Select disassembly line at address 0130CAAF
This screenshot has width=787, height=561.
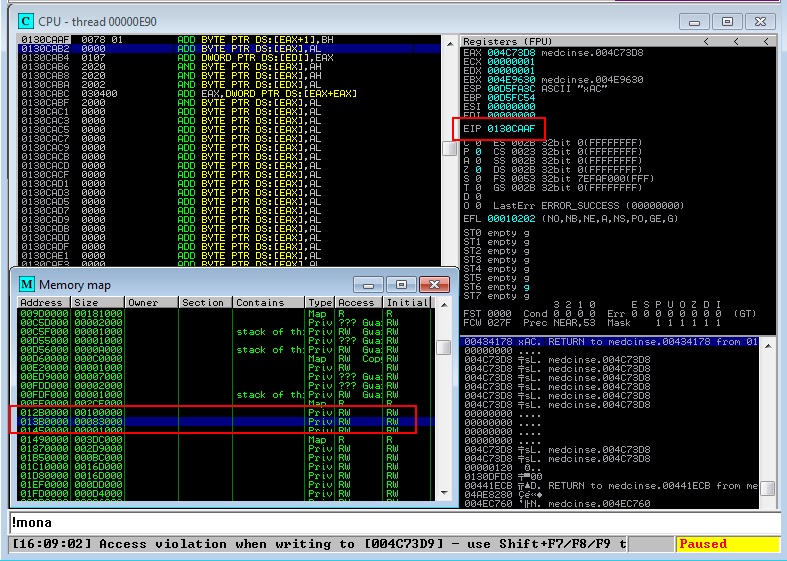click(229, 40)
